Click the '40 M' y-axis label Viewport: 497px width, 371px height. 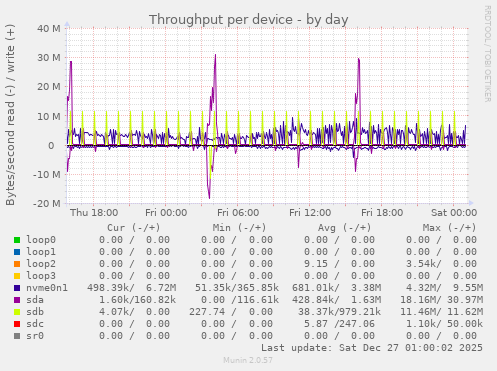[x=49, y=29]
